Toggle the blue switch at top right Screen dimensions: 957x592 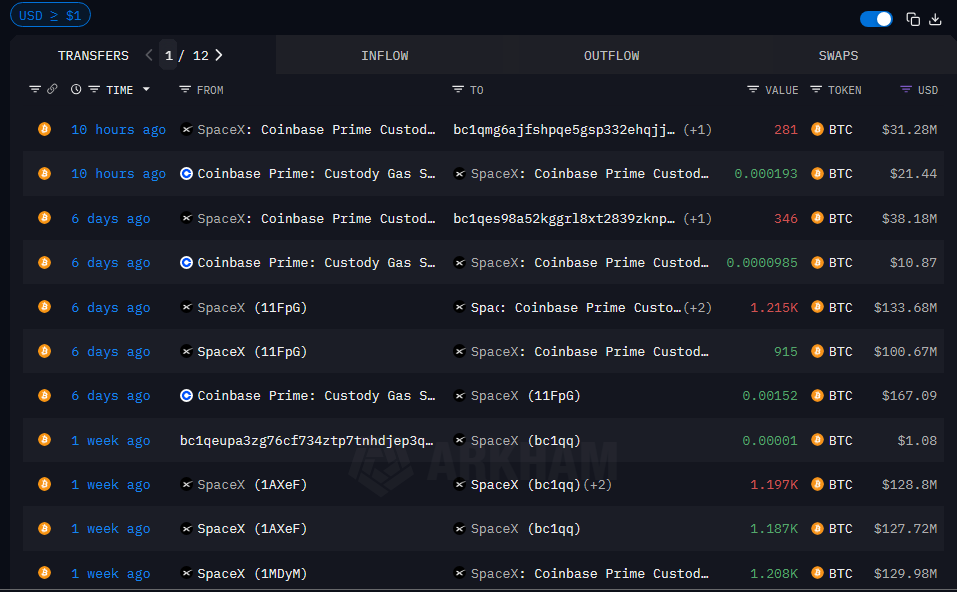click(x=876, y=19)
